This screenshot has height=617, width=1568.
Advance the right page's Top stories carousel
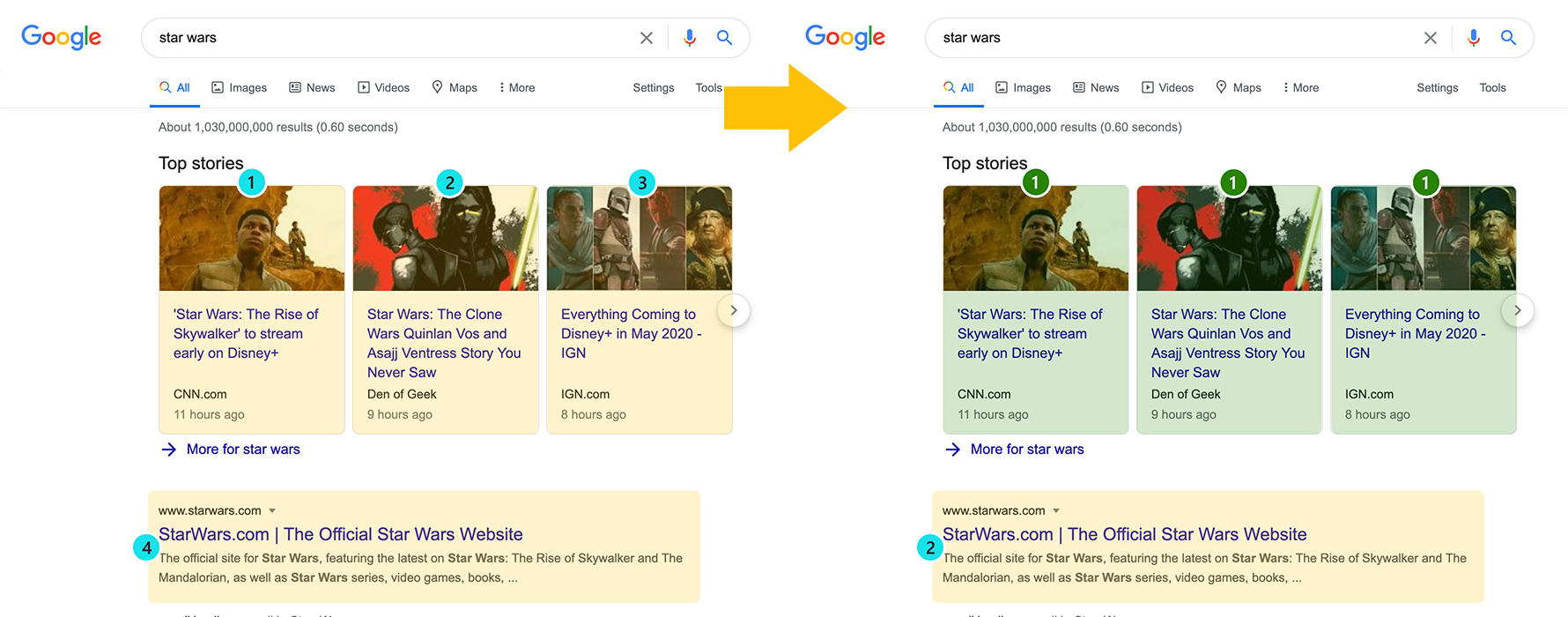[x=1518, y=310]
